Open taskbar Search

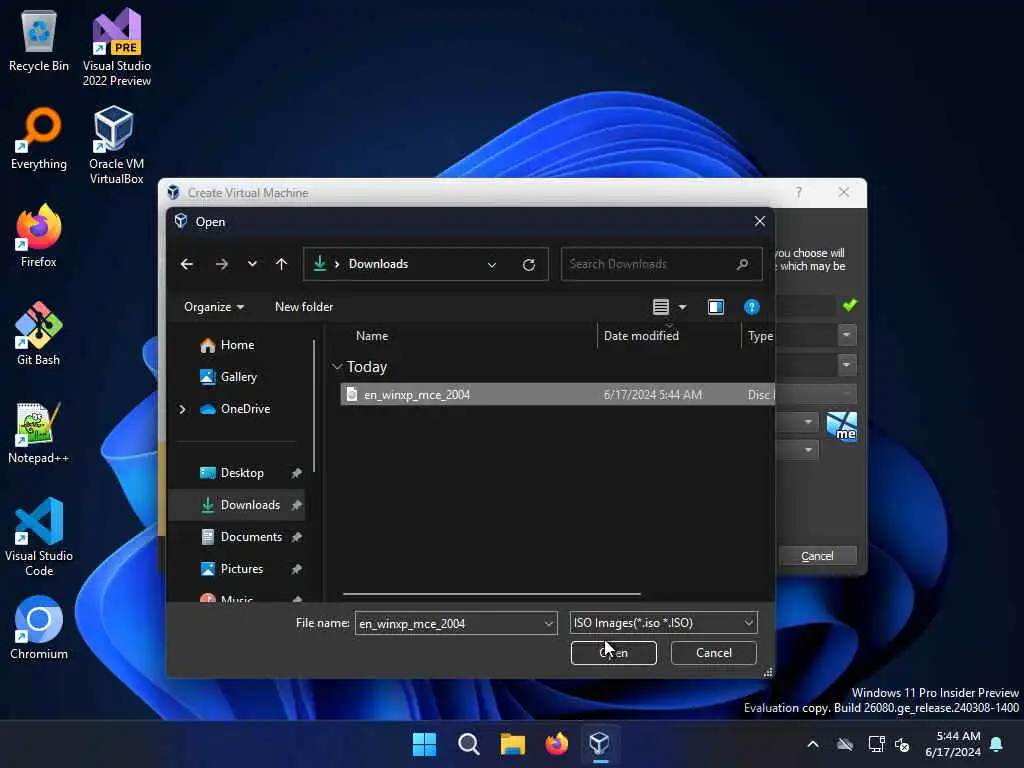coord(468,744)
